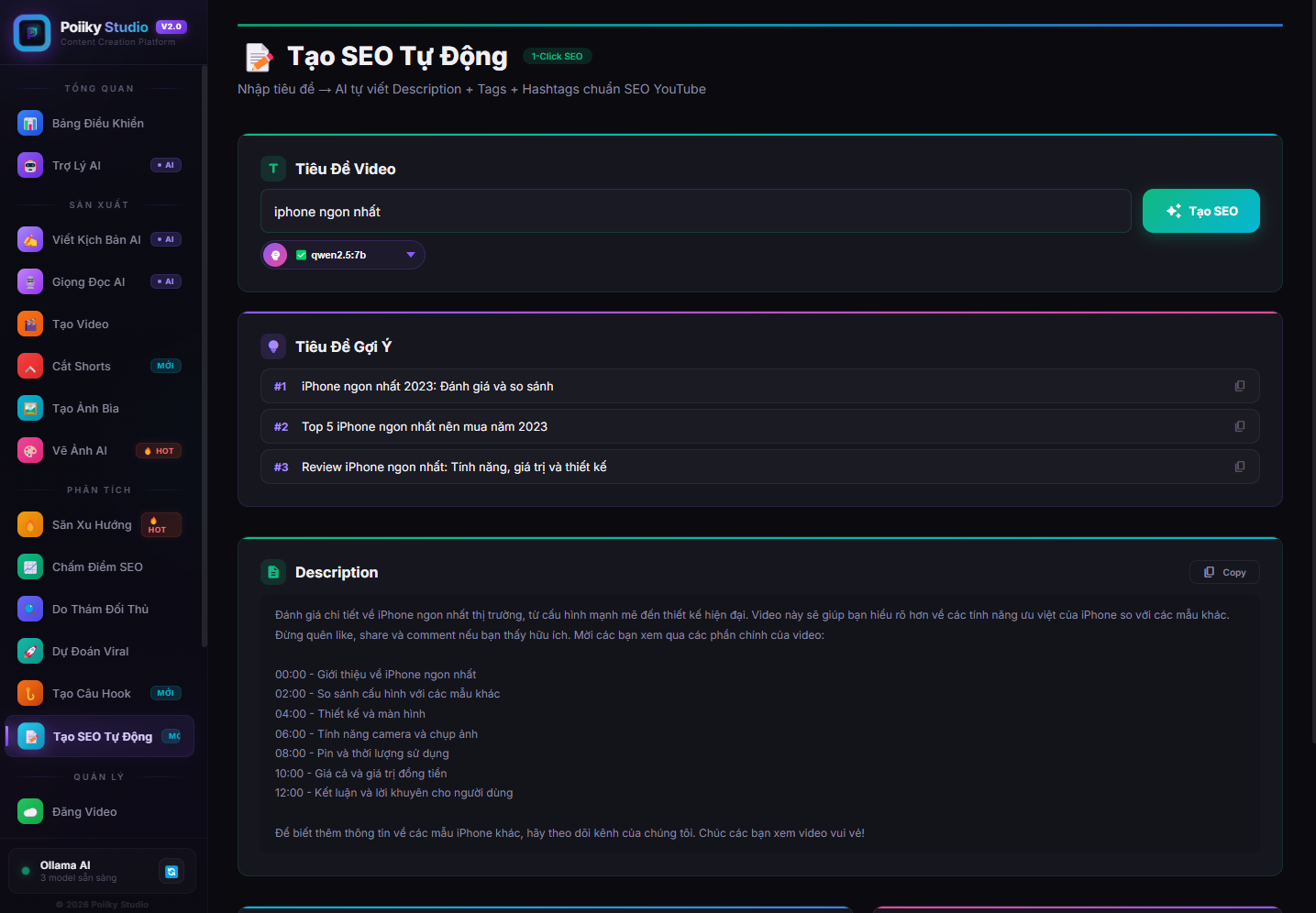This screenshot has width=1316, height=913.
Task: Toggle the green checkbox beside qwen2.5:7b
Action: click(x=301, y=255)
